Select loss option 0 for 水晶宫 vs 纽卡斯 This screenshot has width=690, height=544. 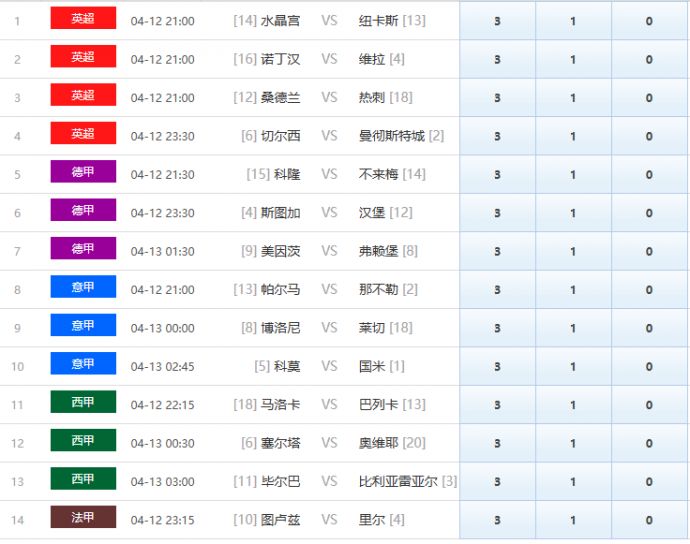649,21
